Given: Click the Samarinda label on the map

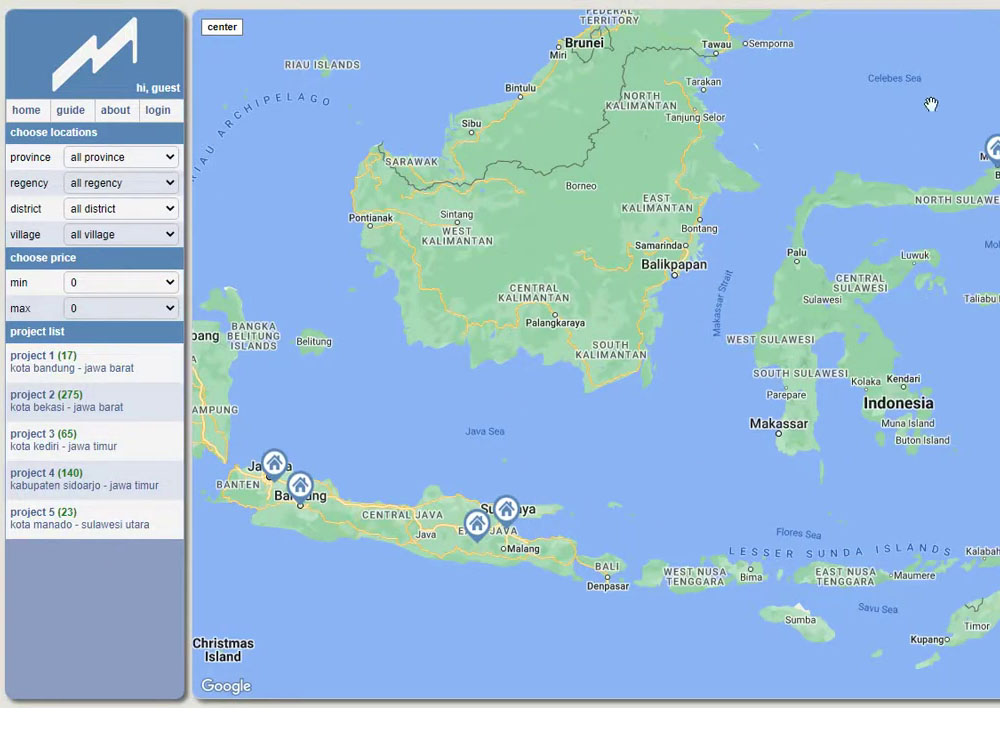Looking at the screenshot, I should (658, 246).
